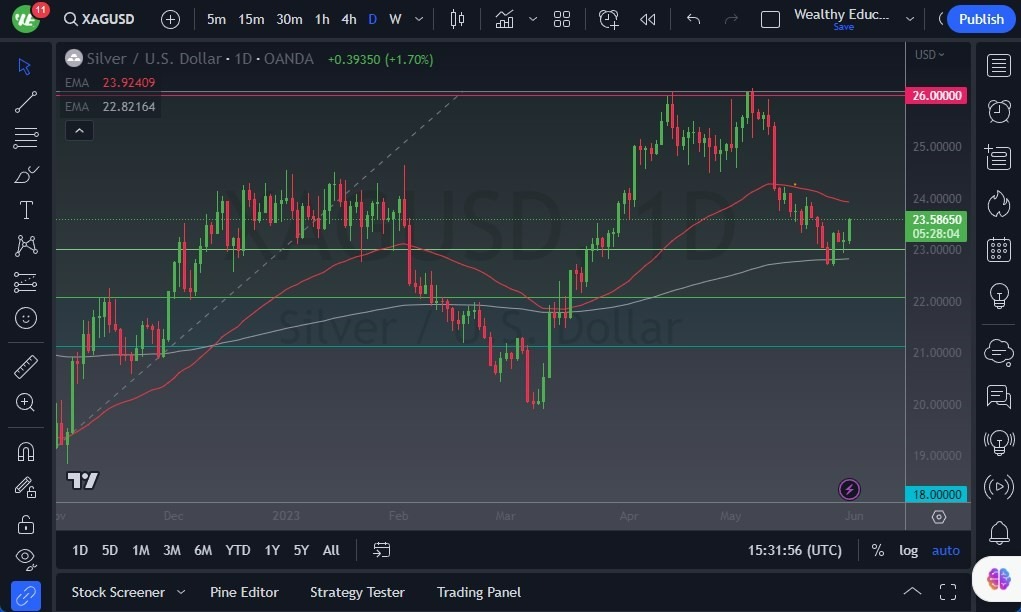The width and height of the screenshot is (1021, 612).
Task: Open the alerts clock icon
Action: 998,111
